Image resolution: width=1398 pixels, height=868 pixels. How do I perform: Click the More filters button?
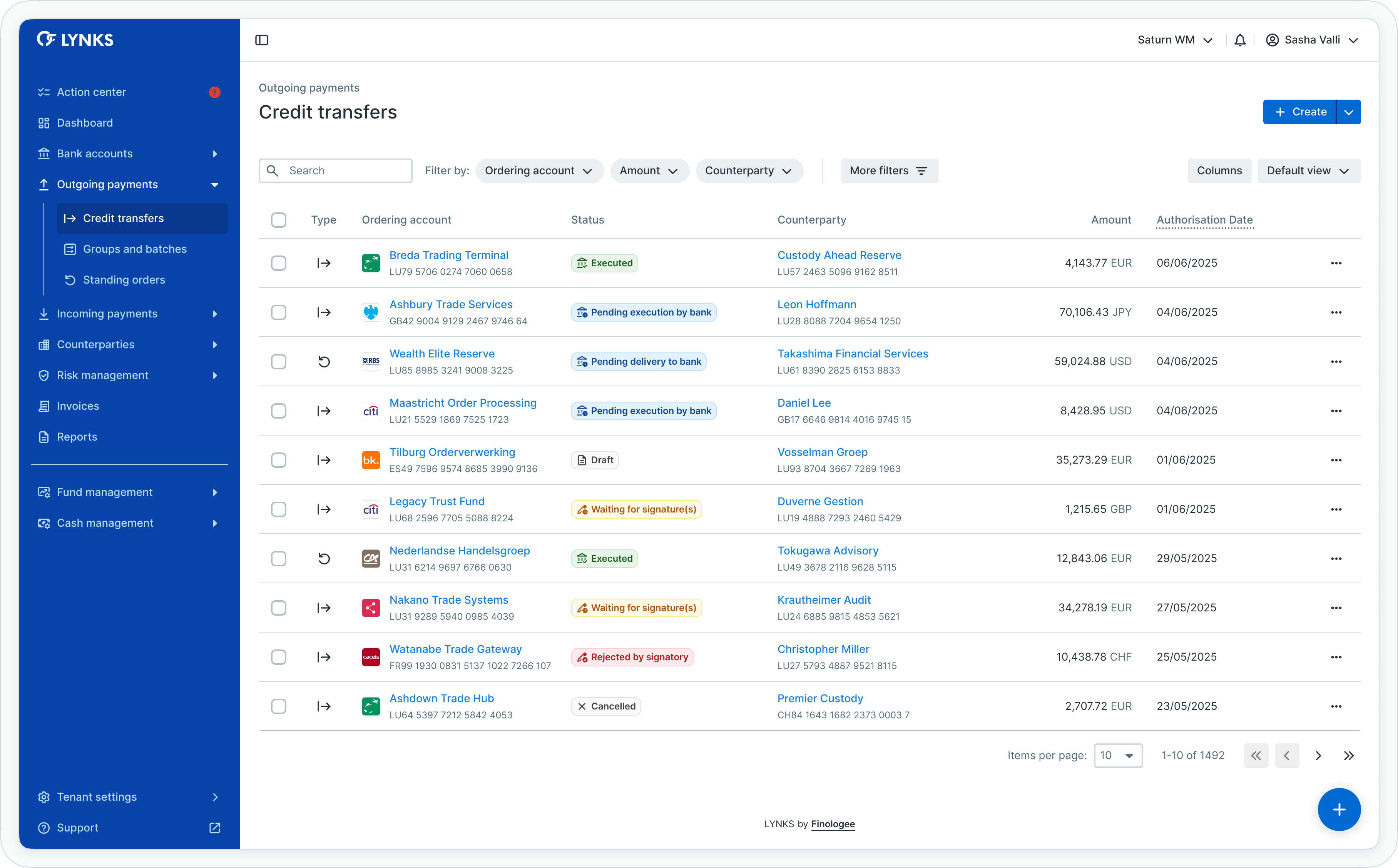[x=888, y=170]
